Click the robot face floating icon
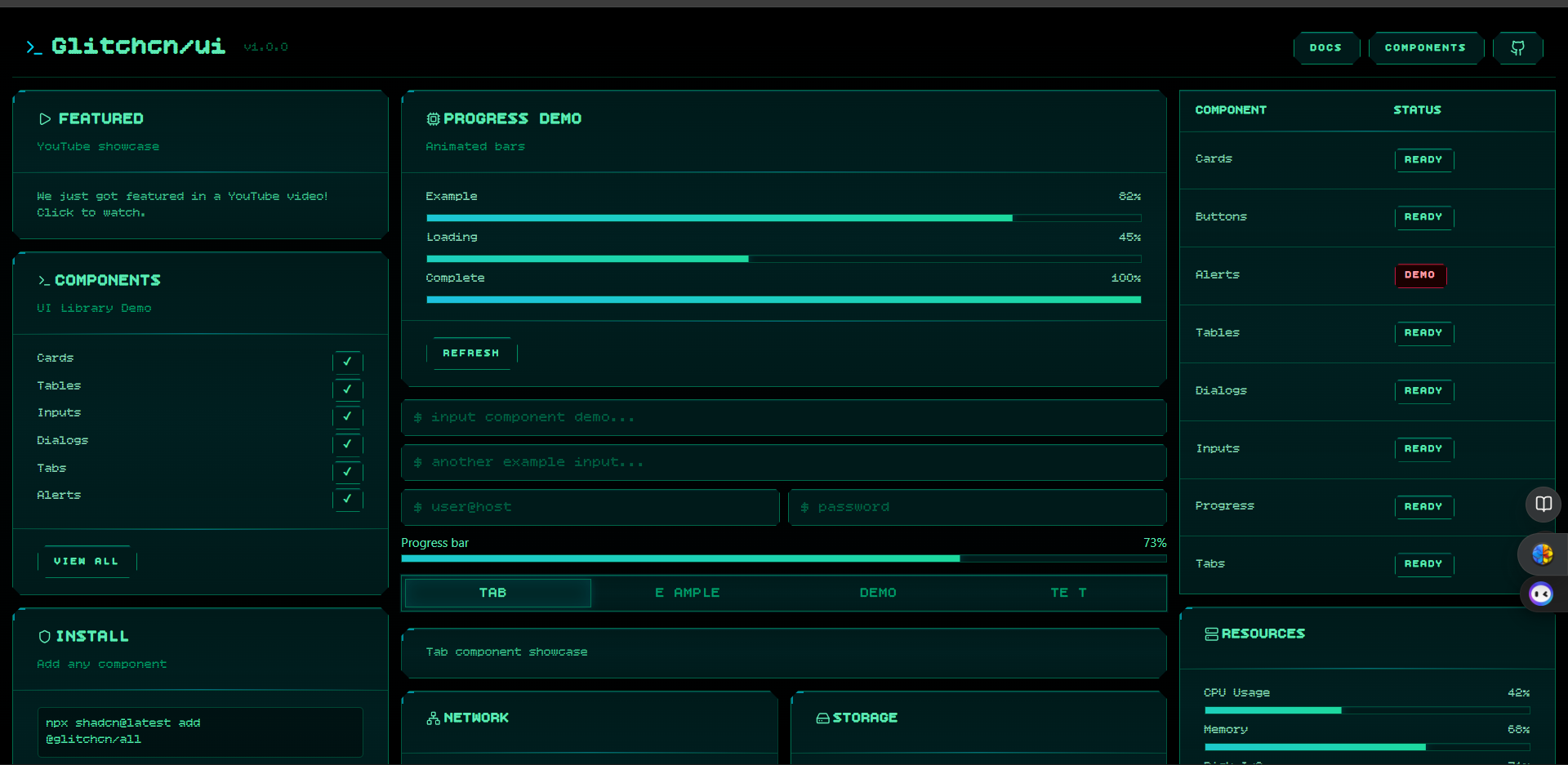Image resolution: width=1568 pixels, height=765 pixels. [x=1541, y=594]
